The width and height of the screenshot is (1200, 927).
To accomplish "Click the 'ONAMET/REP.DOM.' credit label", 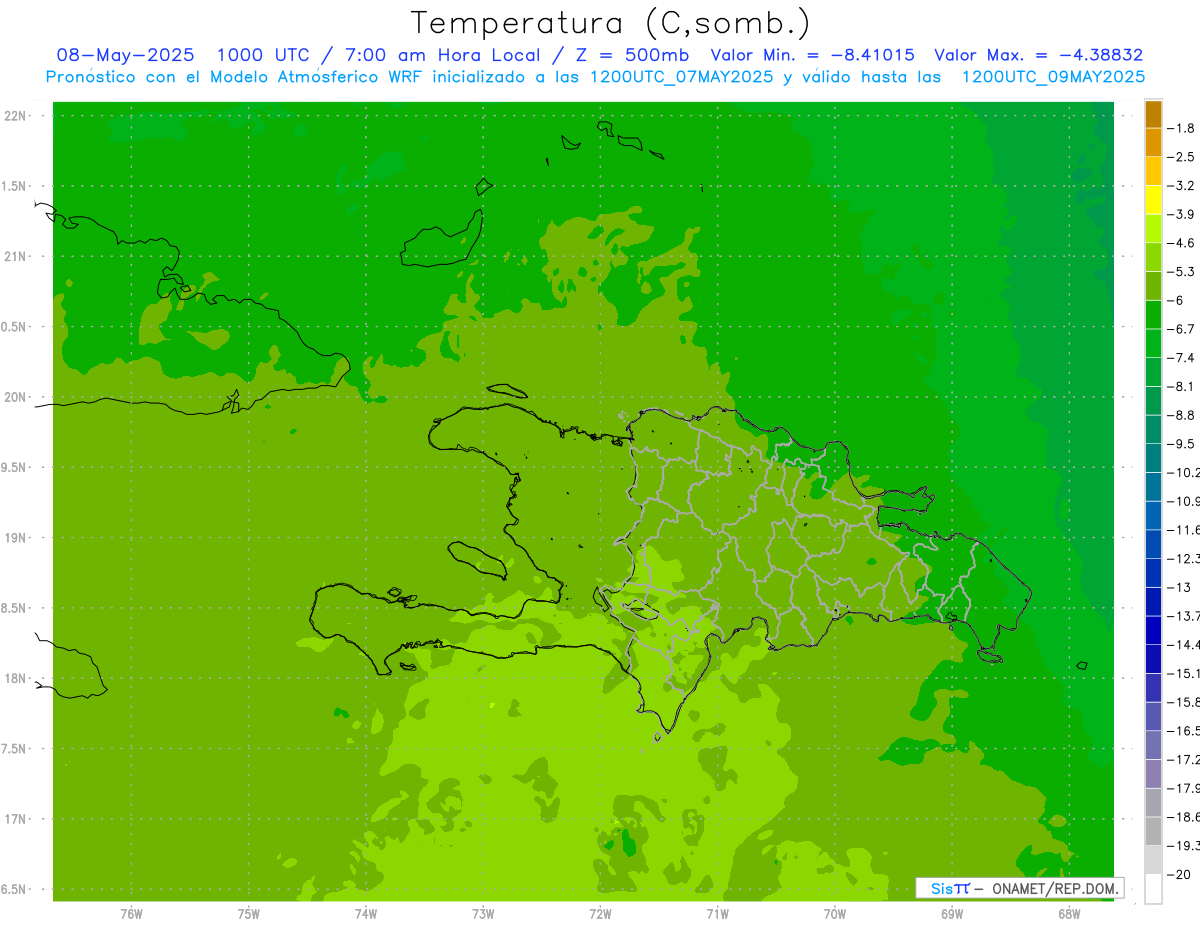I will 1056,888.
